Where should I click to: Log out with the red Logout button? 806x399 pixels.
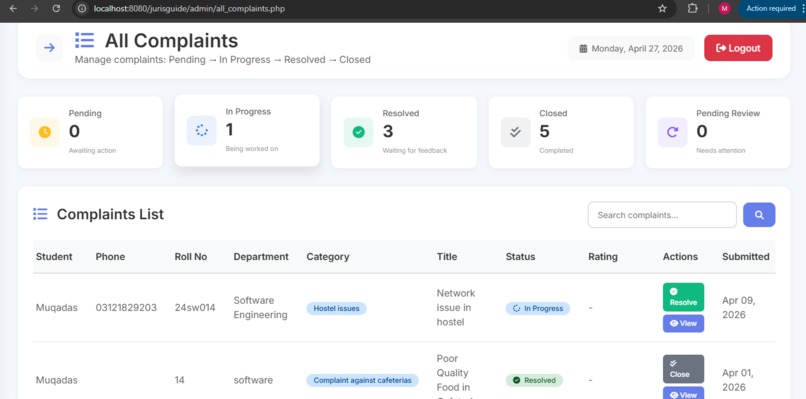pyautogui.click(x=738, y=48)
